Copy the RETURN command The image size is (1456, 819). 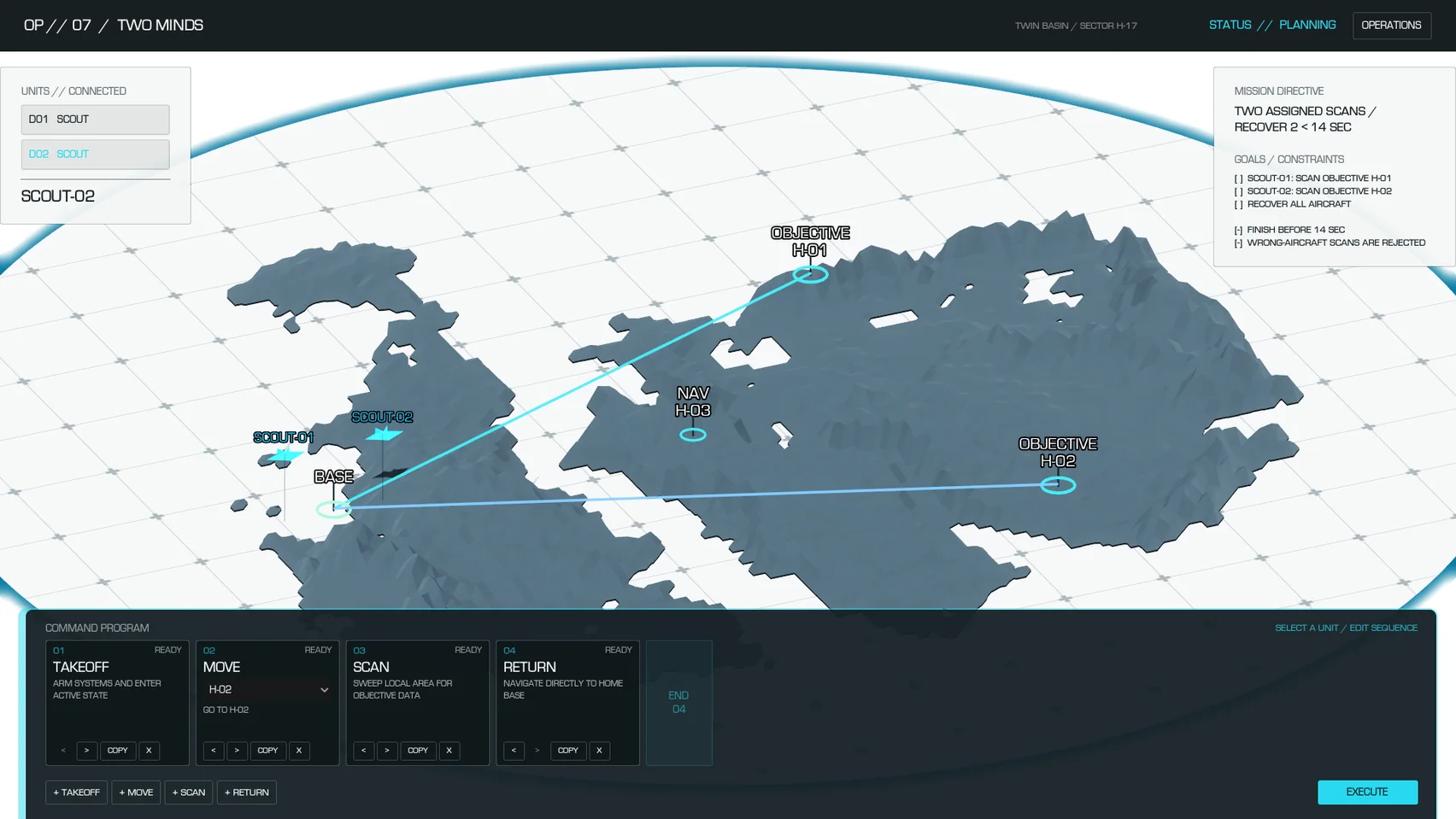pyautogui.click(x=568, y=751)
